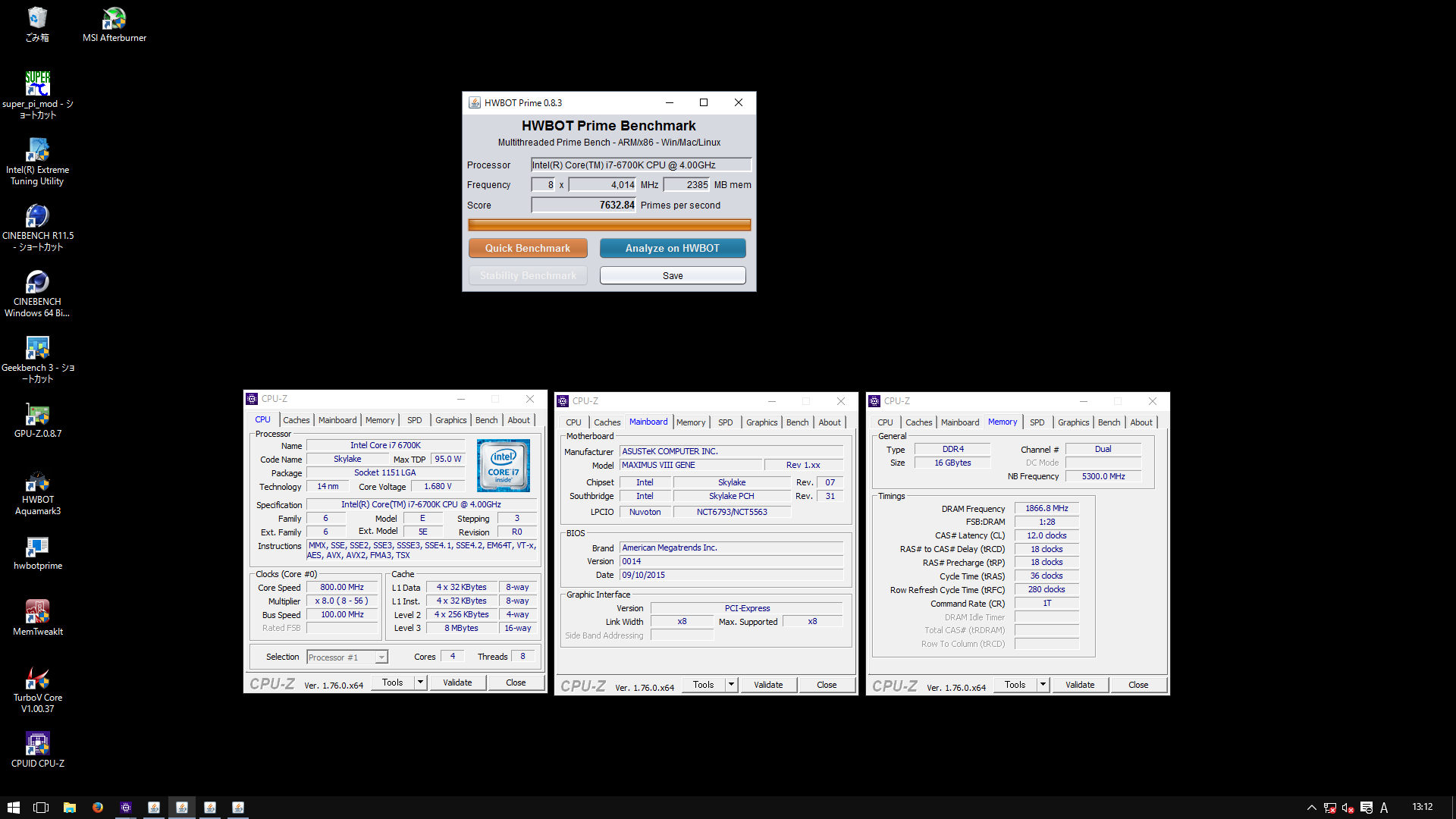1456x819 pixels.
Task: Click the DRAM Frequency value 1866.8 MHz
Action: click(1046, 509)
